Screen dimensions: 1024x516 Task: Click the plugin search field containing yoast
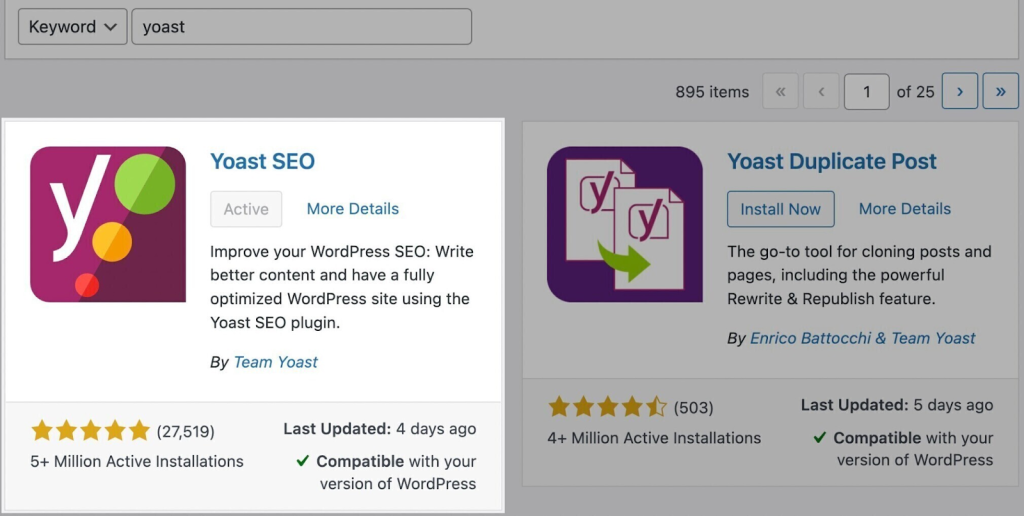[301, 27]
